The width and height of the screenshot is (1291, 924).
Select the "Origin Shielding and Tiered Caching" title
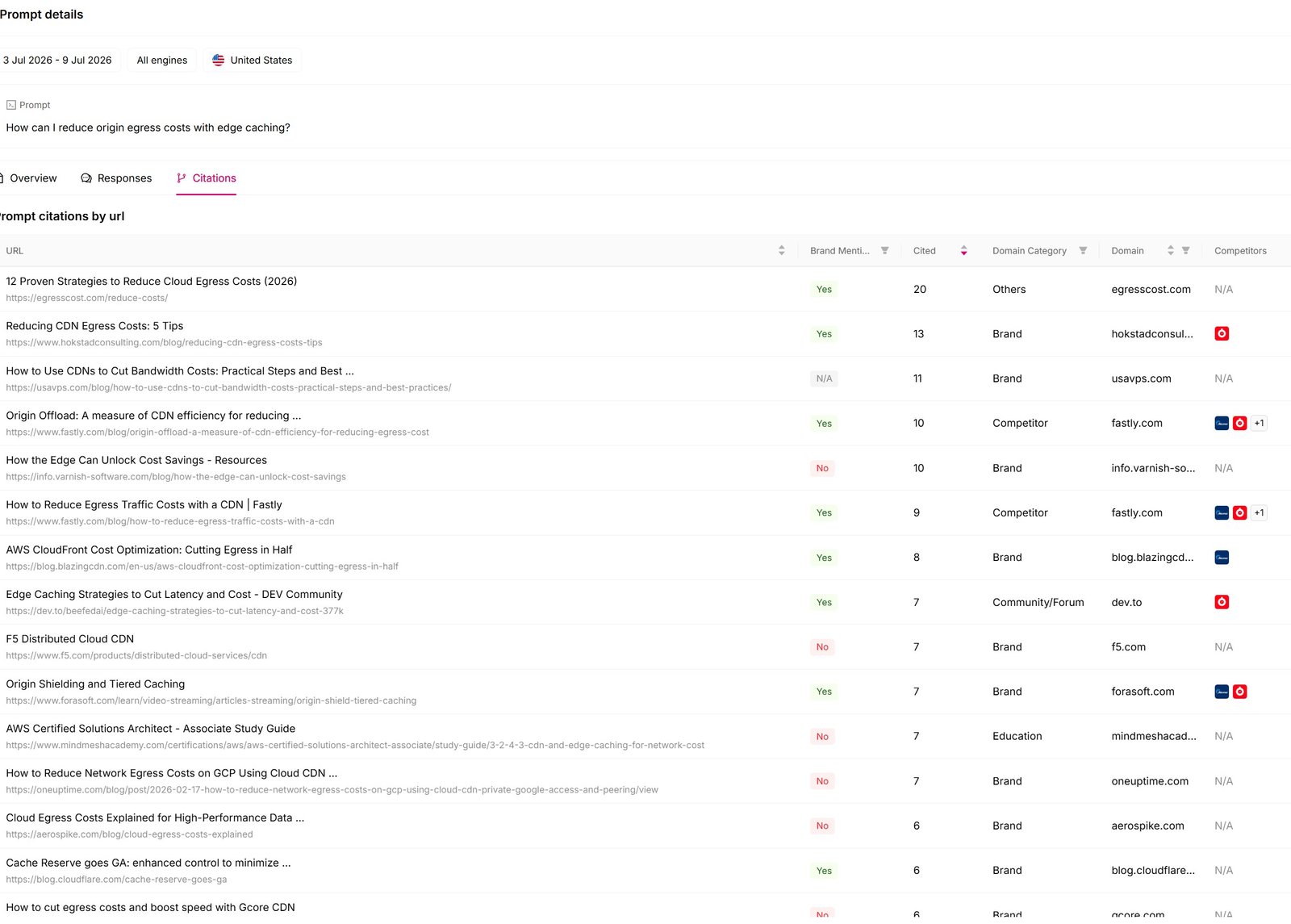click(x=95, y=684)
